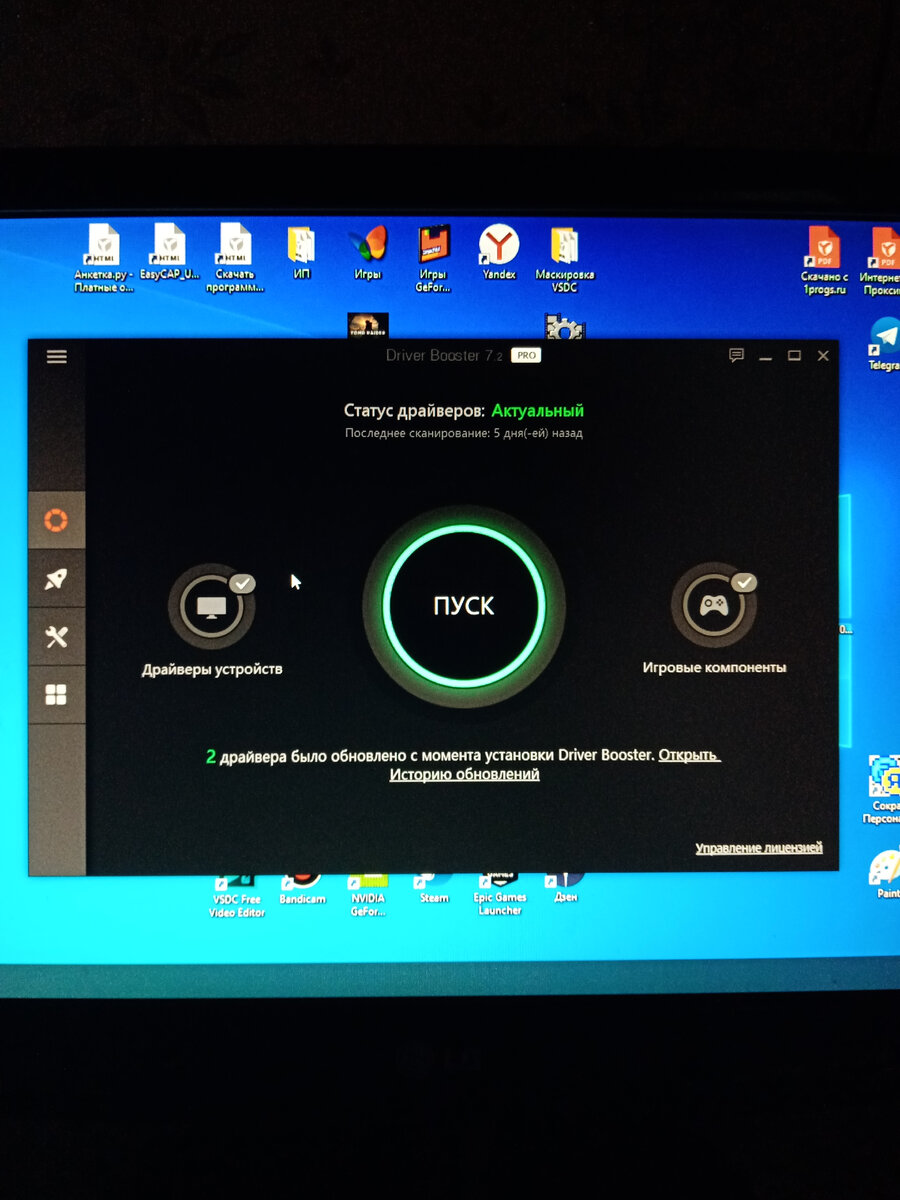Close the Driver Booster window

(823, 355)
